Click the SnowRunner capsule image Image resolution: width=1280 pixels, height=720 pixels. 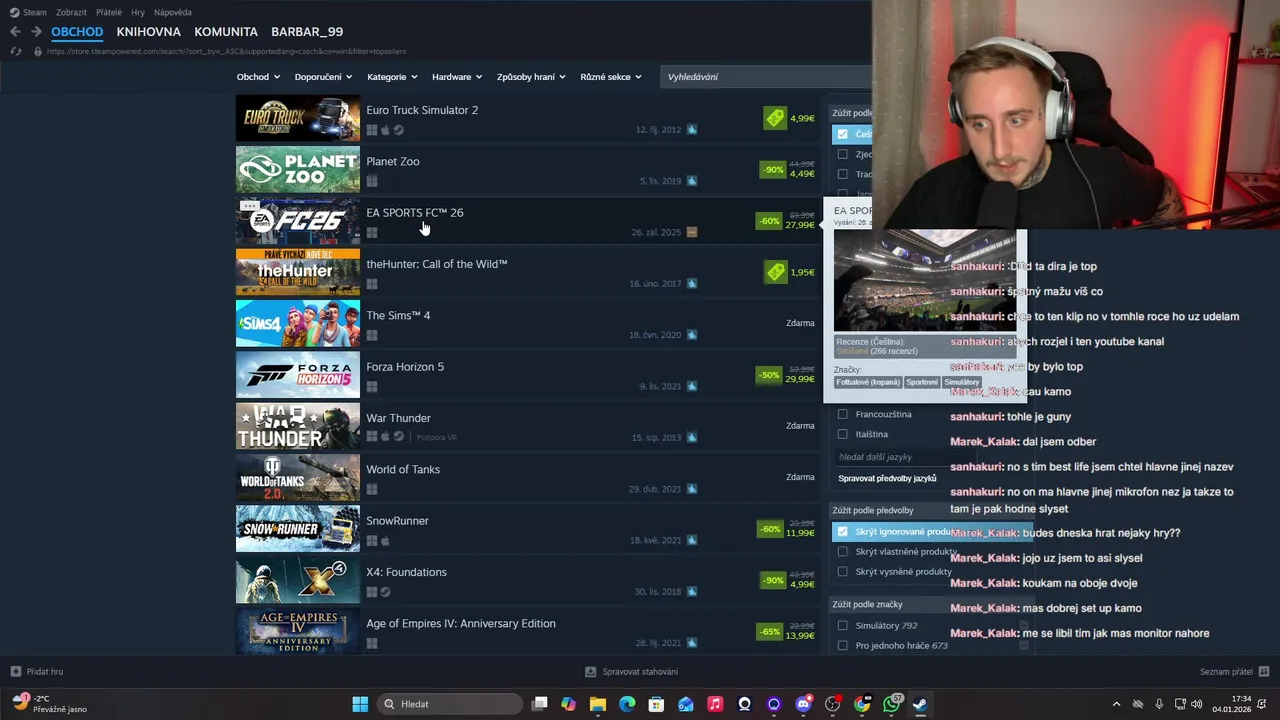pyautogui.click(x=298, y=528)
